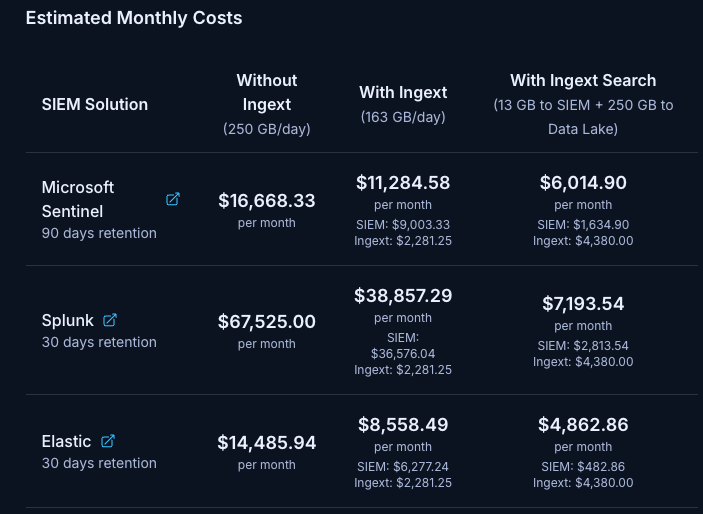
Task: Click the $4,862.86 Elastic Ingext Search cost
Action: [583, 424]
